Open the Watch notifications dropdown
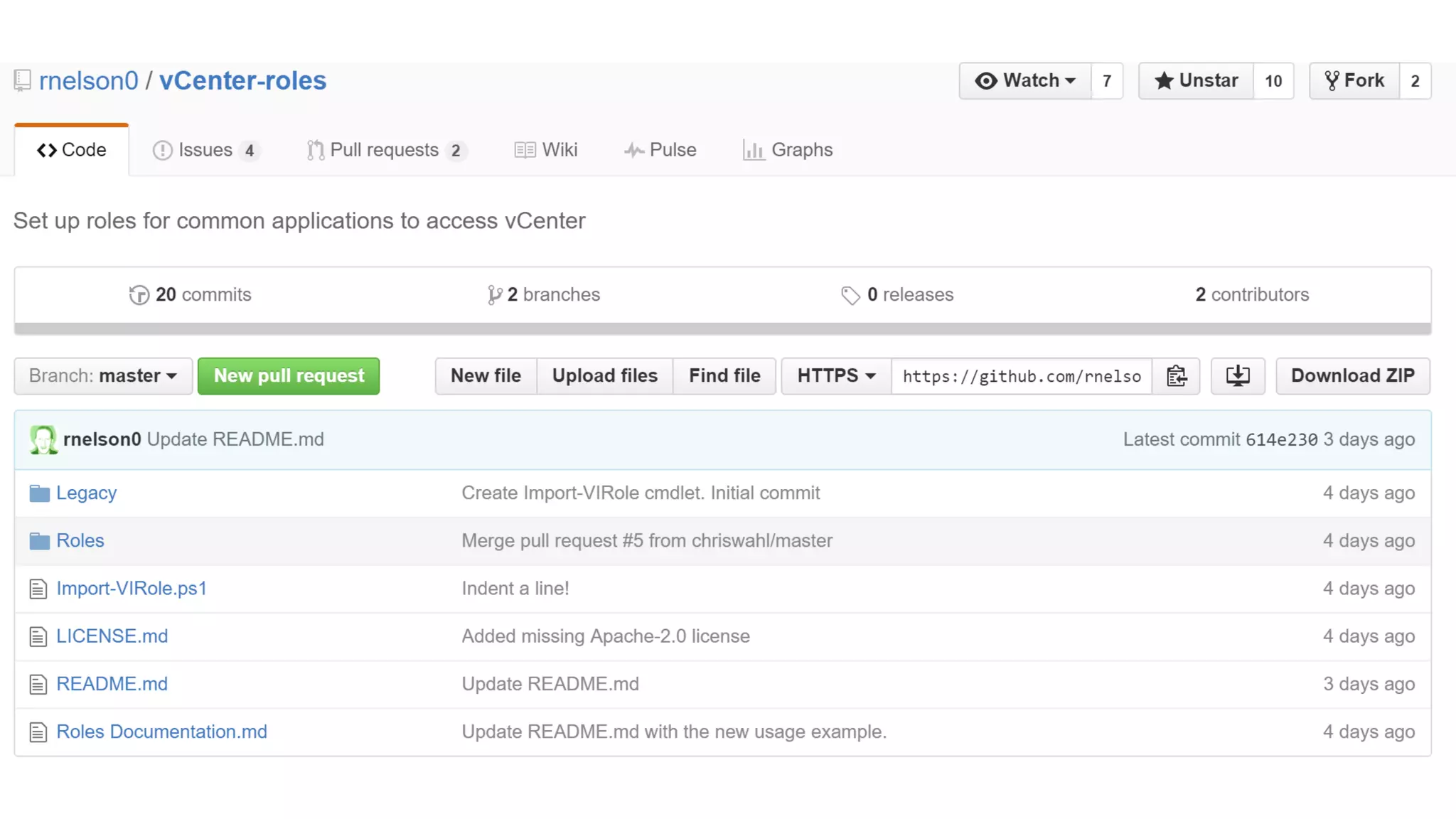 click(x=1024, y=81)
